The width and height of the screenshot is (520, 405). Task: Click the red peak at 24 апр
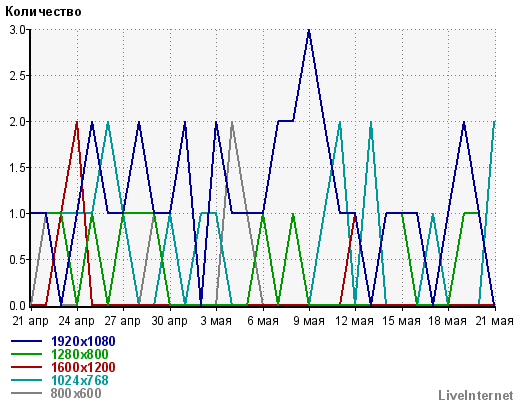pos(77,123)
